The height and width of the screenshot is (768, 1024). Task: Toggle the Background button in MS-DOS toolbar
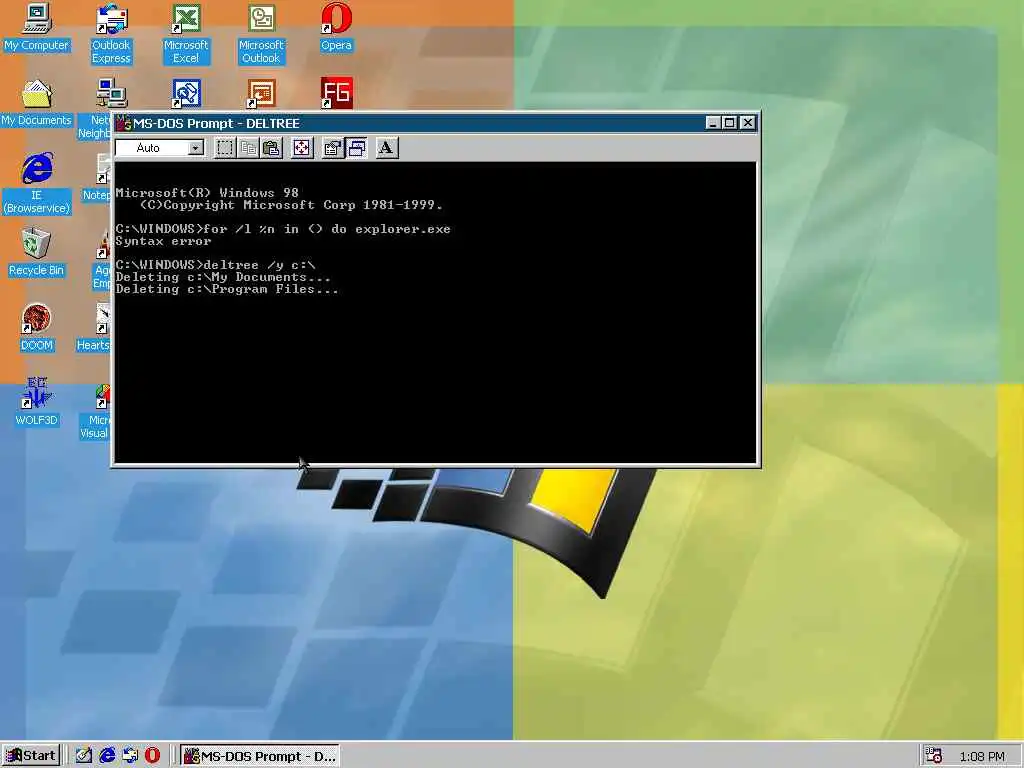pyautogui.click(x=357, y=148)
